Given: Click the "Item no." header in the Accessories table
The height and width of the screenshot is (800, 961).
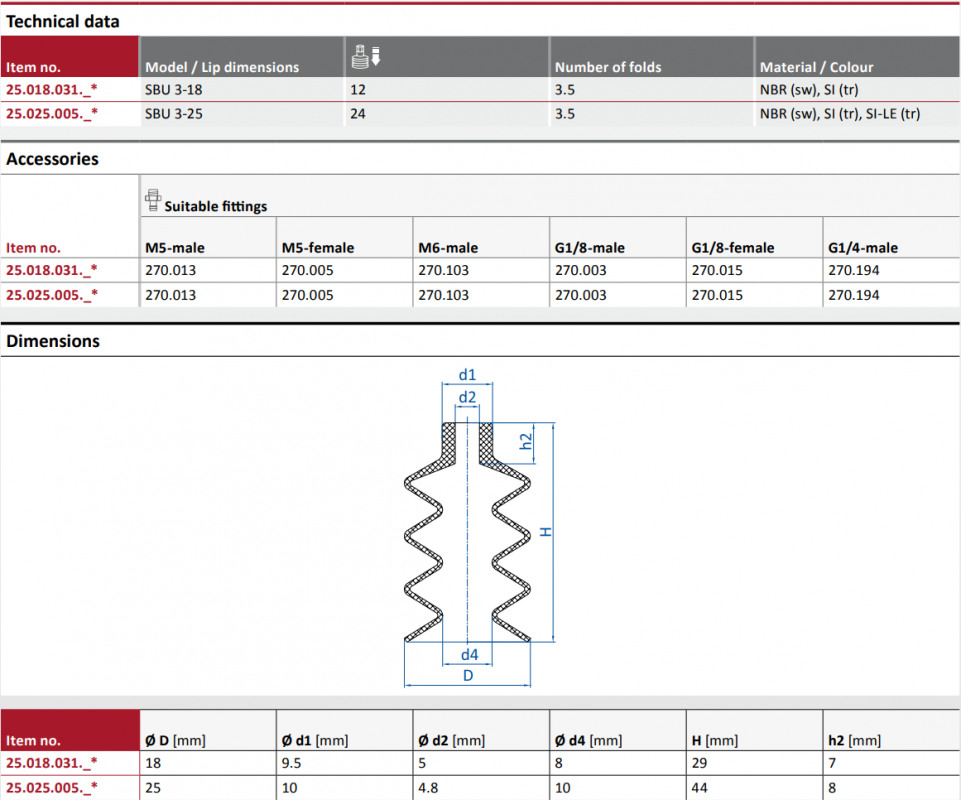Looking at the screenshot, I should 33,248.
